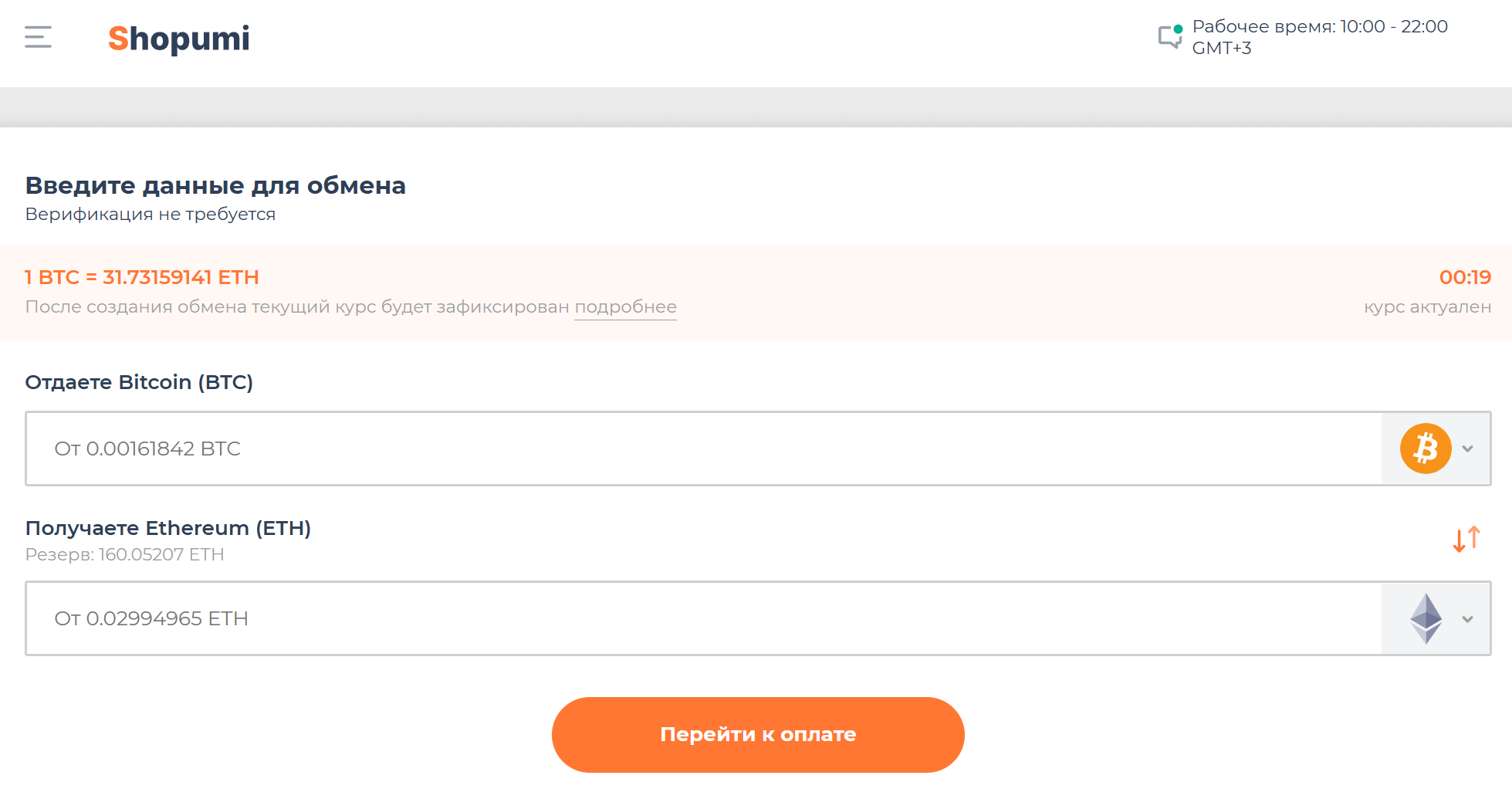Click the 1 BTC = 31.73159141 ETH rate
This screenshot has height=799, width=1512.
click(142, 277)
